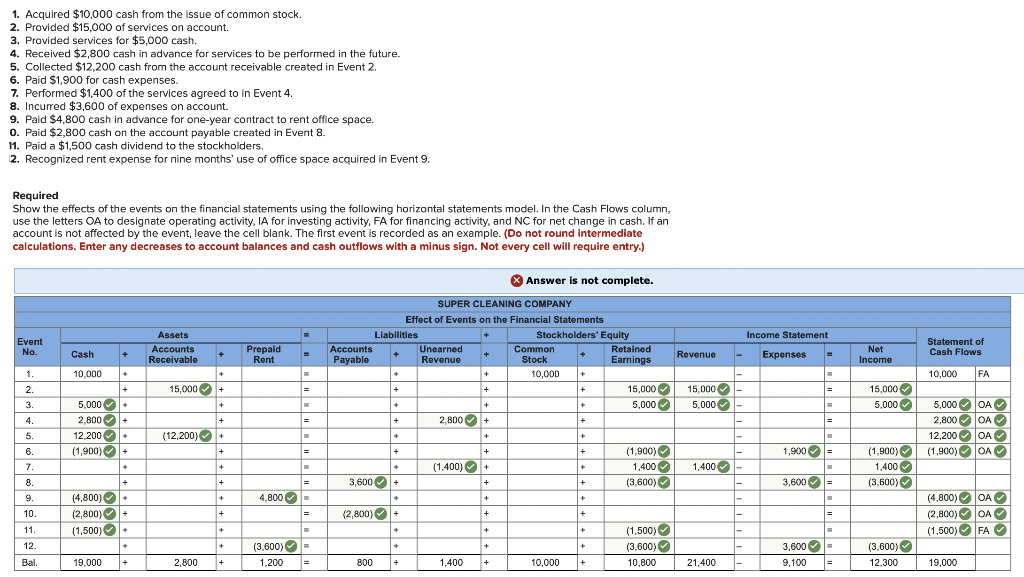This screenshot has width=1024, height=577.
Task: Click the red X icon beside 'Answer is not complete'
Action: tap(517, 281)
